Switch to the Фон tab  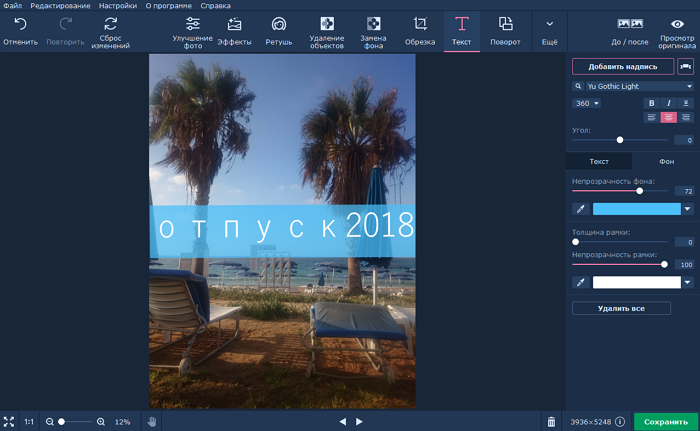click(666, 161)
